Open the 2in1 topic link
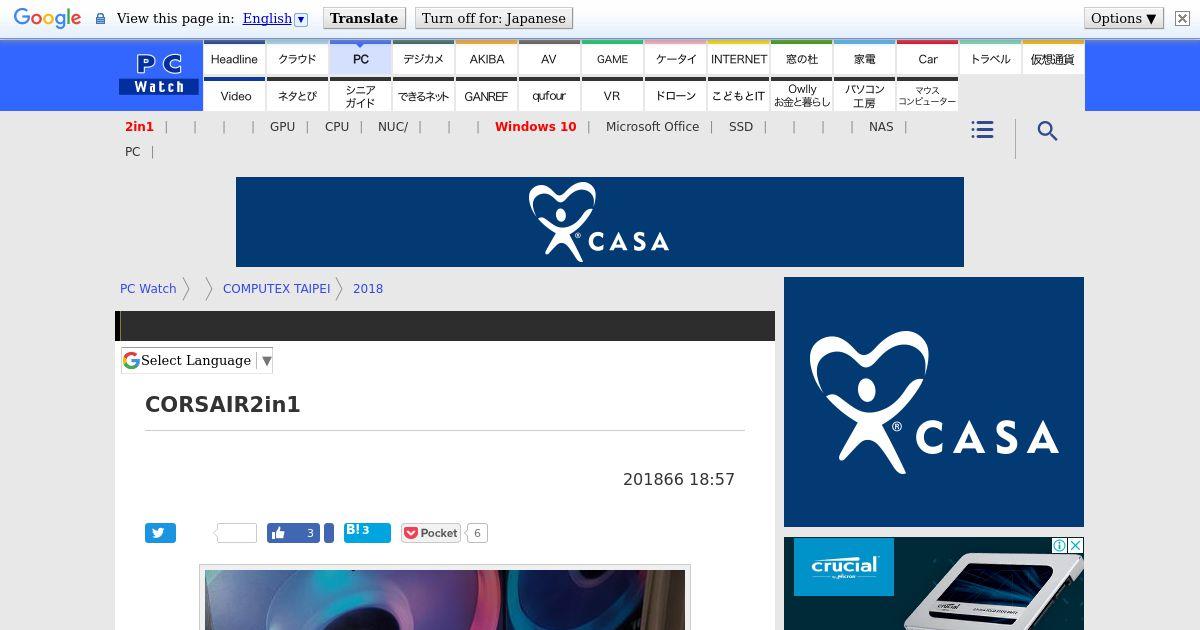 139,127
